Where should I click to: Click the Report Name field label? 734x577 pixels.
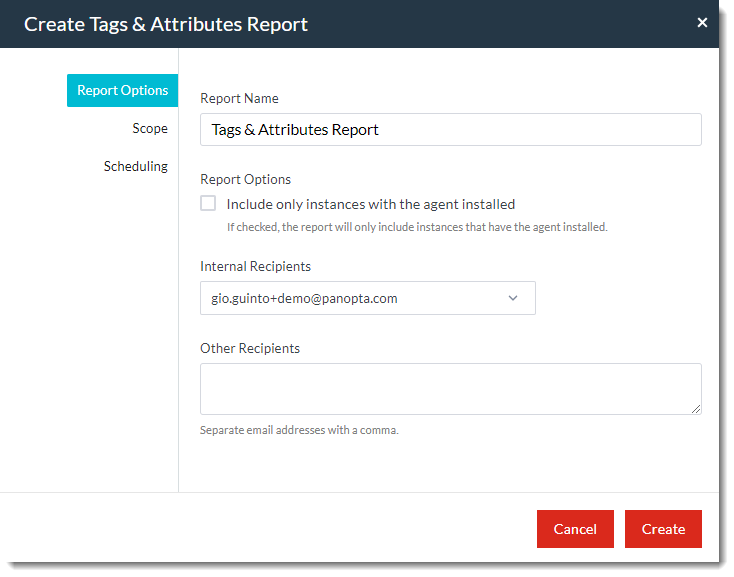239,98
